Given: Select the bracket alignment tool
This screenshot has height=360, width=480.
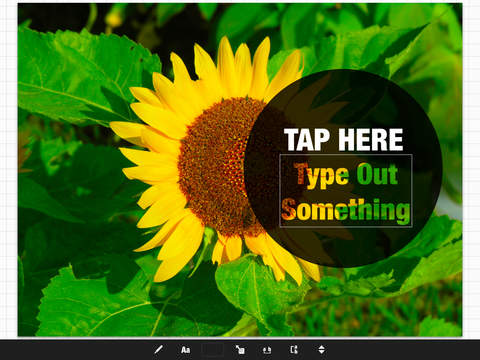Looking at the screenshot, I should coord(294,350).
